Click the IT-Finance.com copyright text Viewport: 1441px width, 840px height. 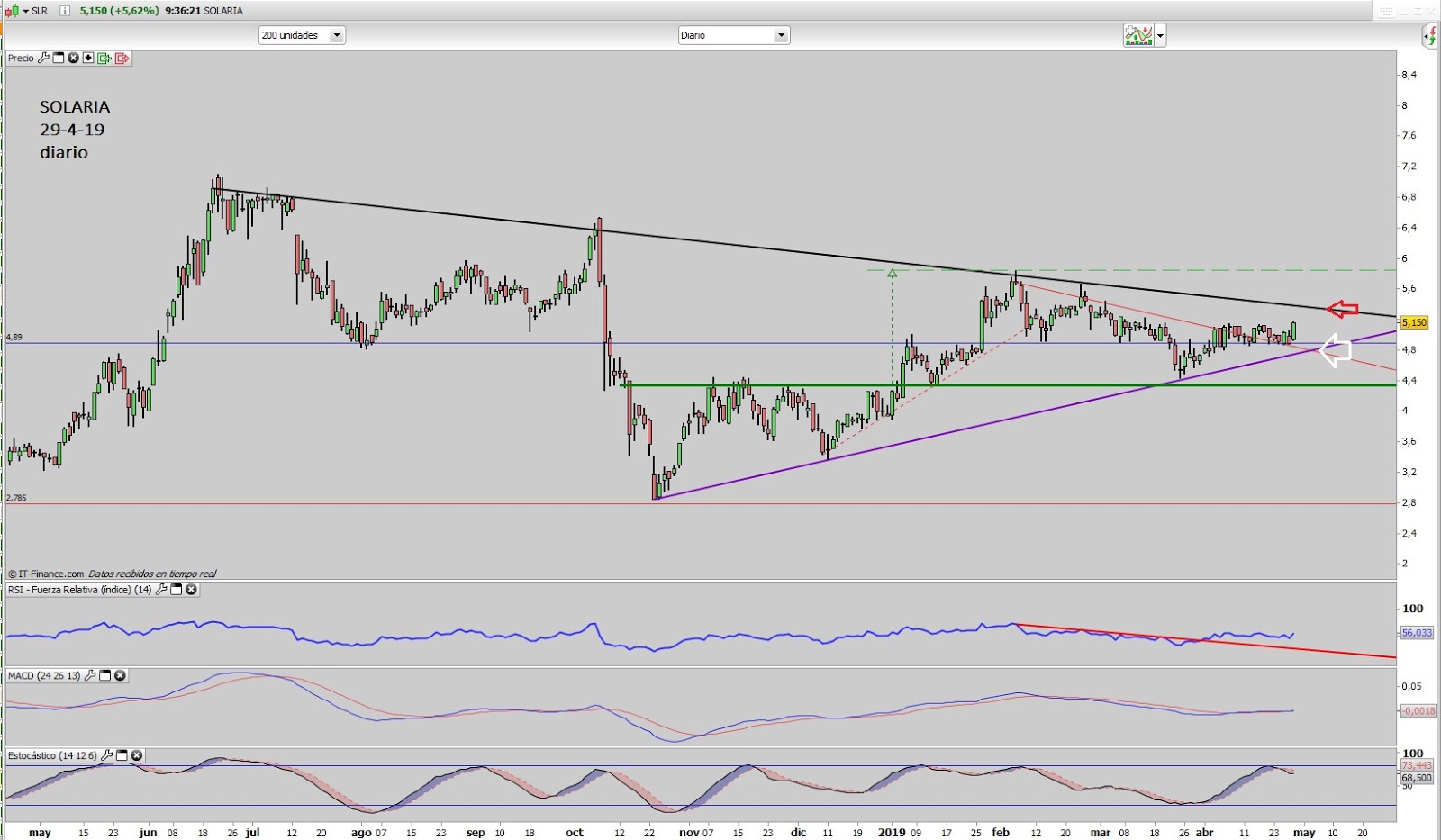tap(46, 574)
